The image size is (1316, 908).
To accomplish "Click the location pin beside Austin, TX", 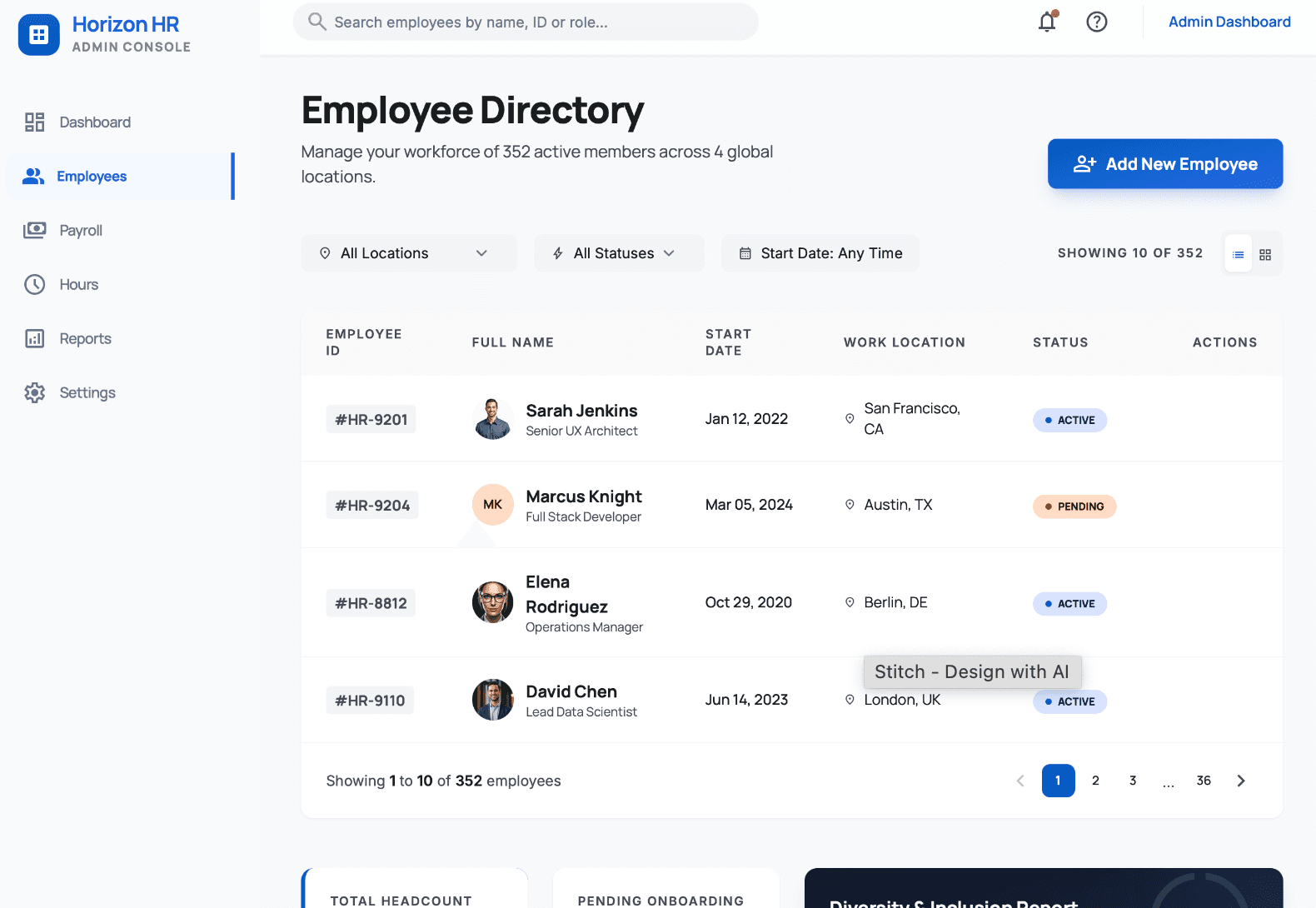I will [x=850, y=505].
